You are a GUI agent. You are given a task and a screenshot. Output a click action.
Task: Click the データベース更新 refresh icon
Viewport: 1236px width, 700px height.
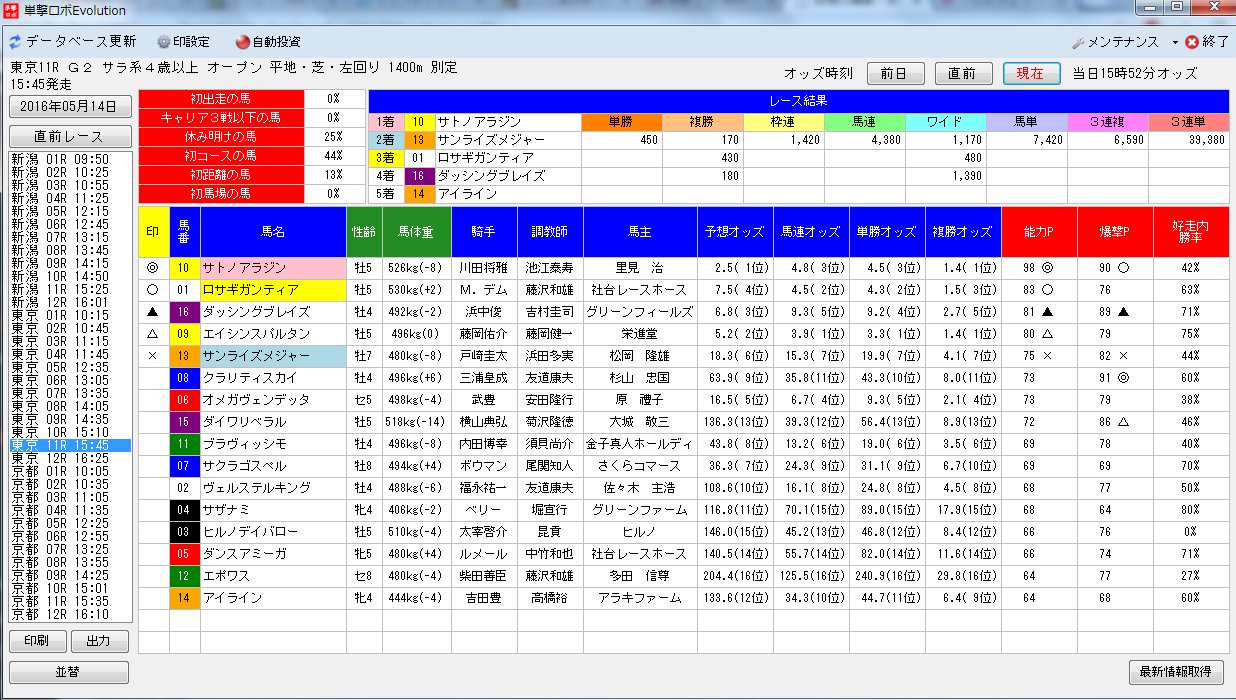15,42
